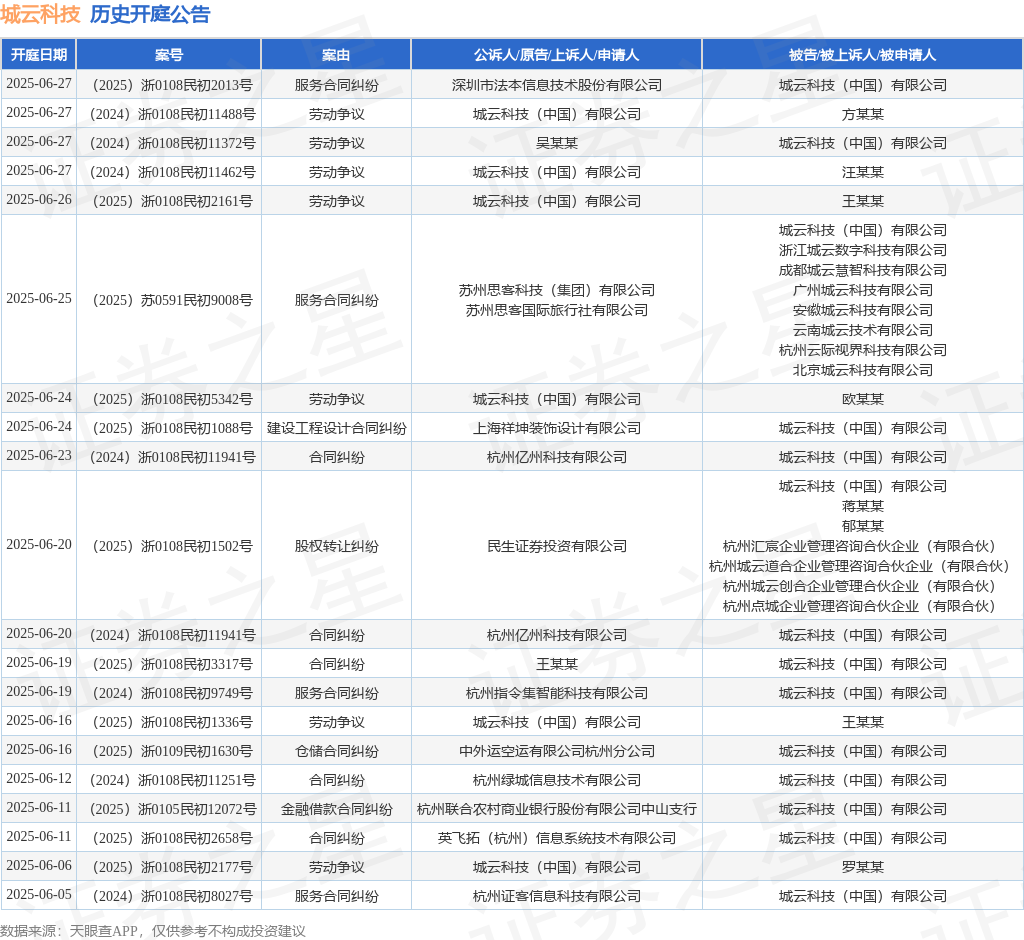Click defendant 广州城云科技有限公司
1024x940 pixels.
pyautogui.click(x=862, y=290)
